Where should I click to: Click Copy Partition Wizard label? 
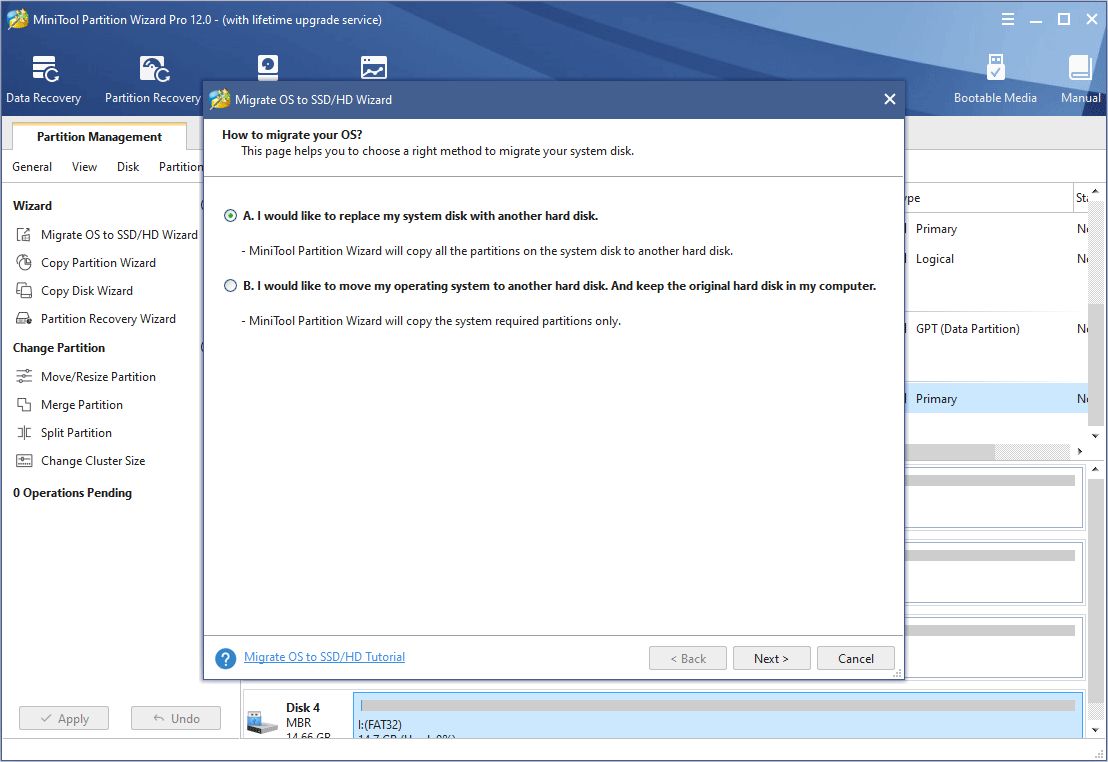(x=98, y=263)
